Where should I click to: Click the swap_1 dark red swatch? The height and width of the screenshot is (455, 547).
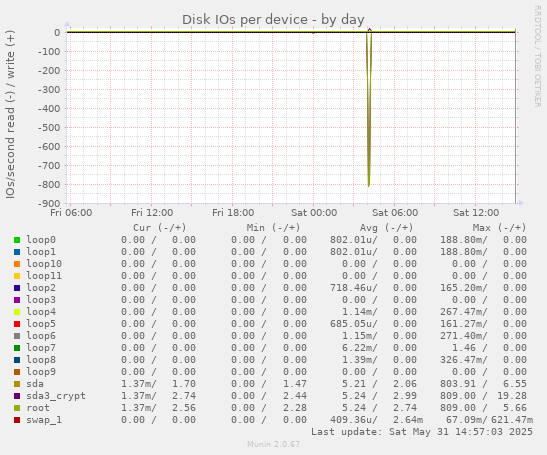17,420
